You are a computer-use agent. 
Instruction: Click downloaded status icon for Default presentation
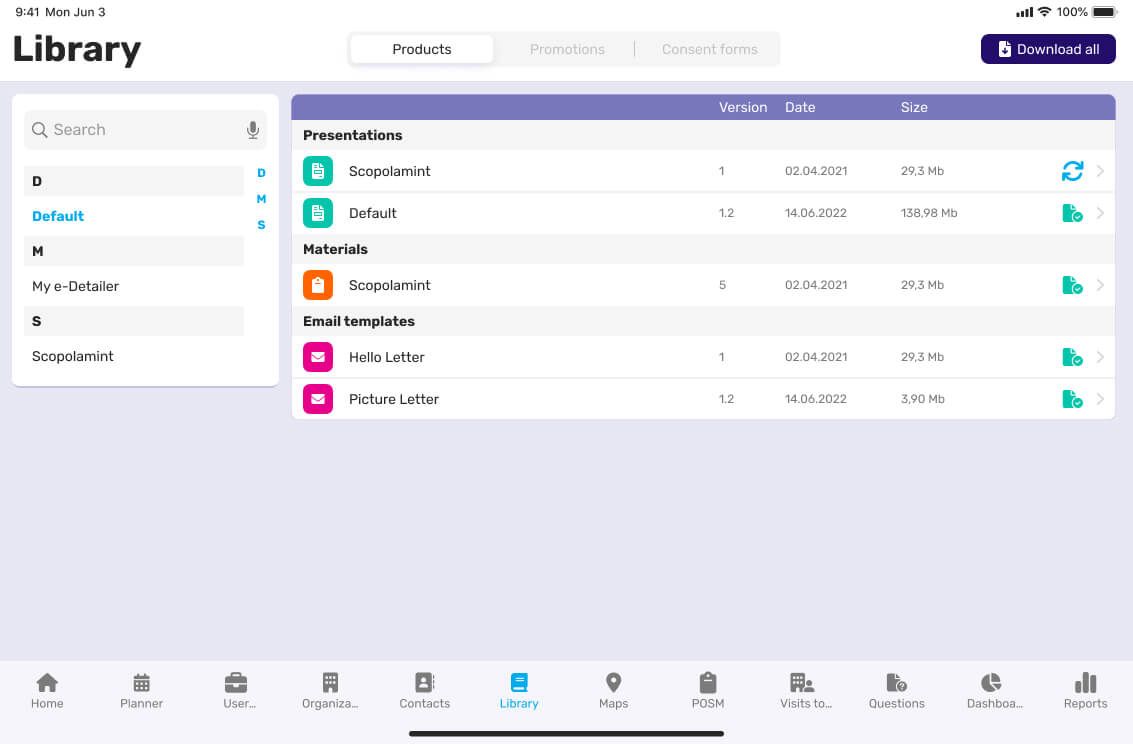pyautogui.click(x=1072, y=213)
